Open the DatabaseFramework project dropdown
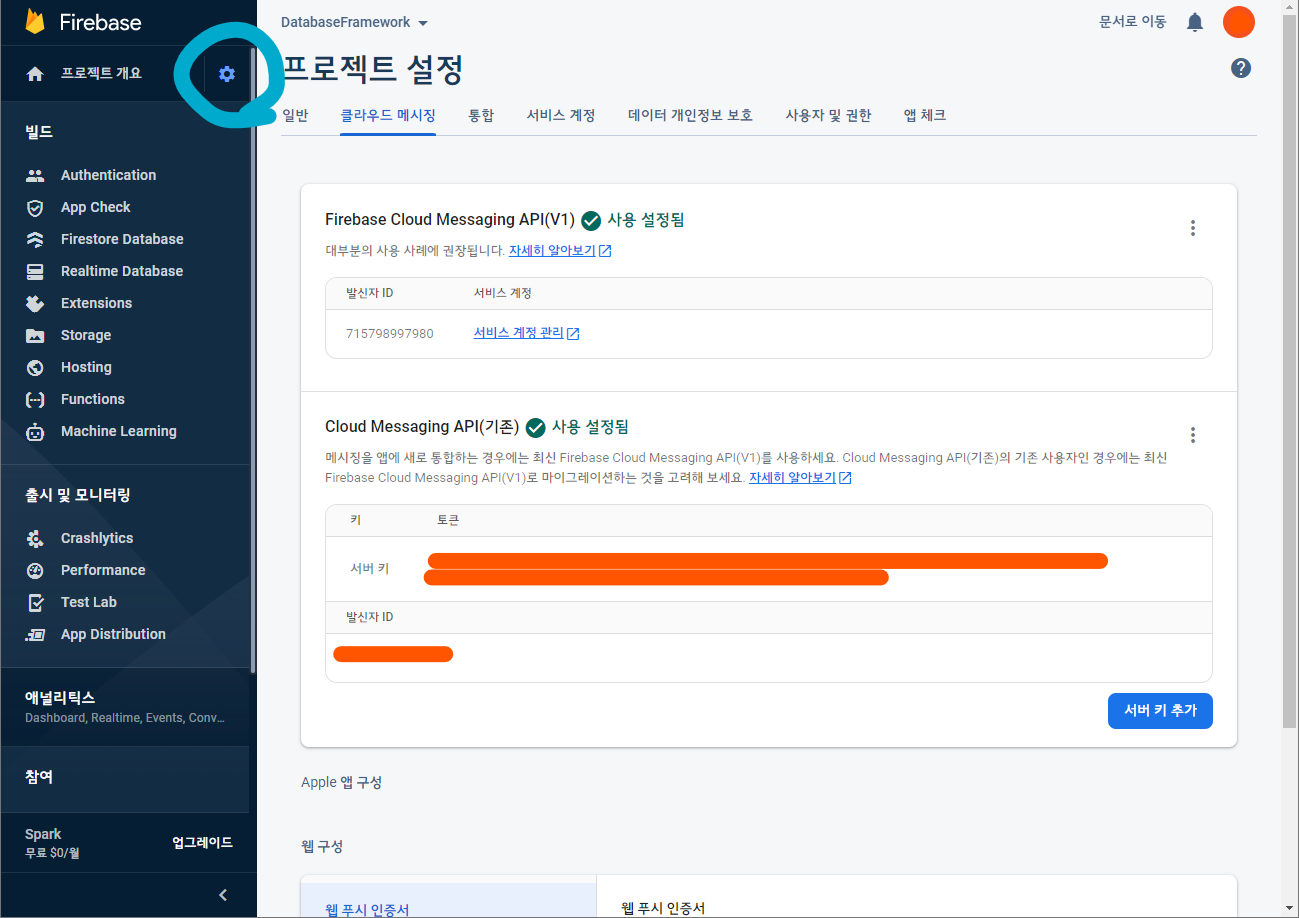The image size is (1299, 918). (354, 22)
